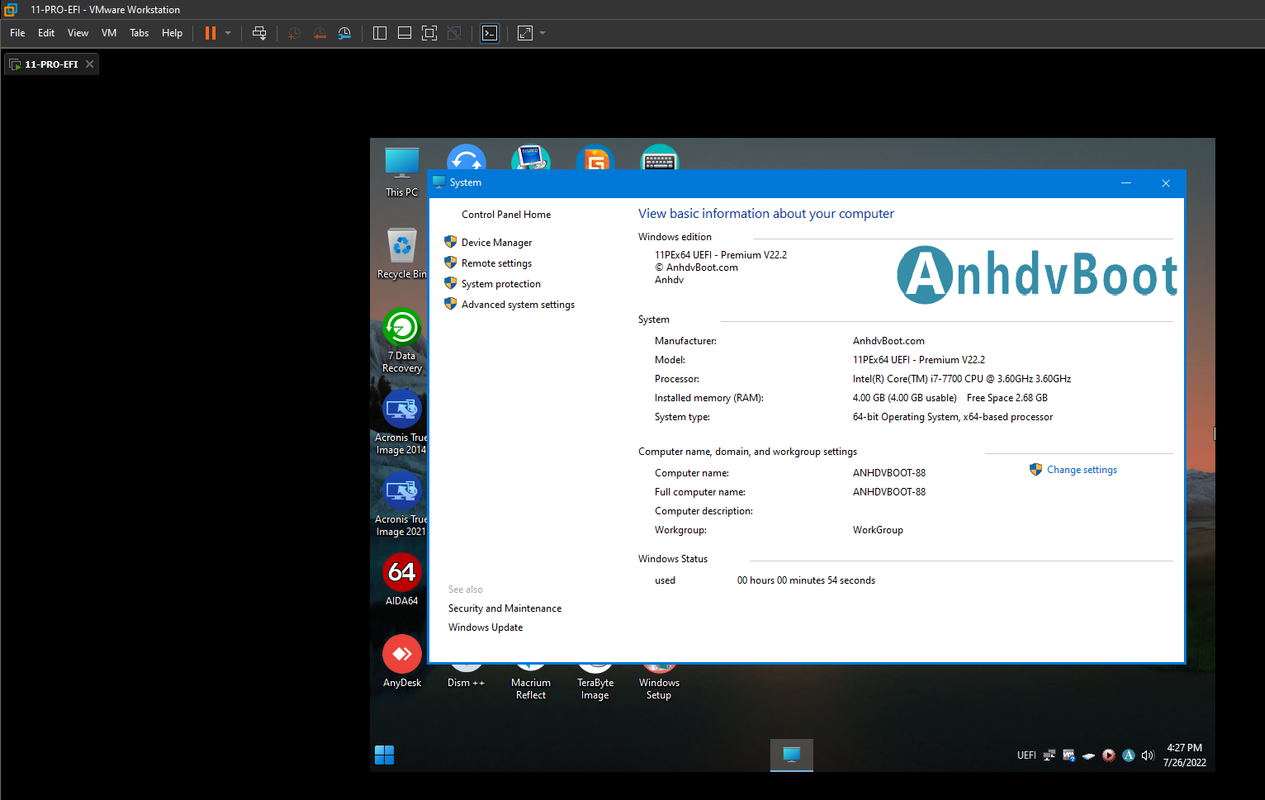
Task: Open the File menu in VMware
Action: pos(17,33)
